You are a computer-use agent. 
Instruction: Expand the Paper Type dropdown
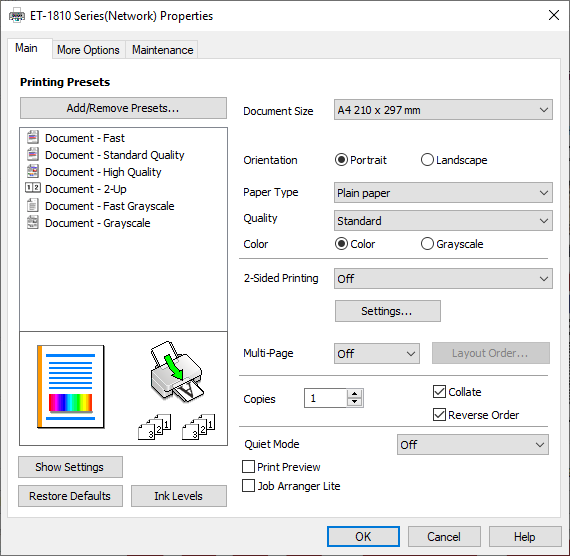click(443, 193)
